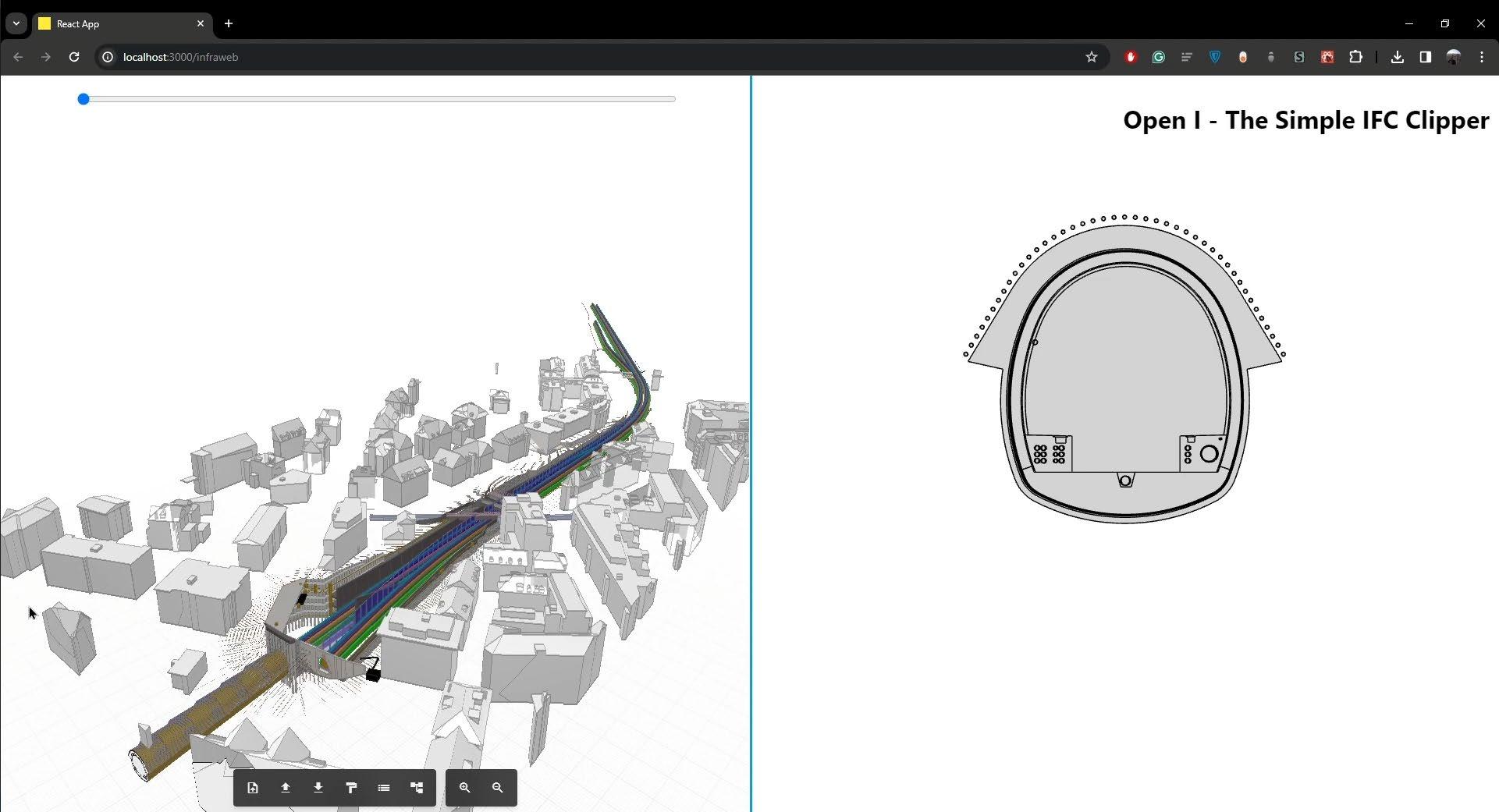Viewport: 1499px width, 812px height.
Task: Toggle the browser side panel
Action: click(1426, 57)
